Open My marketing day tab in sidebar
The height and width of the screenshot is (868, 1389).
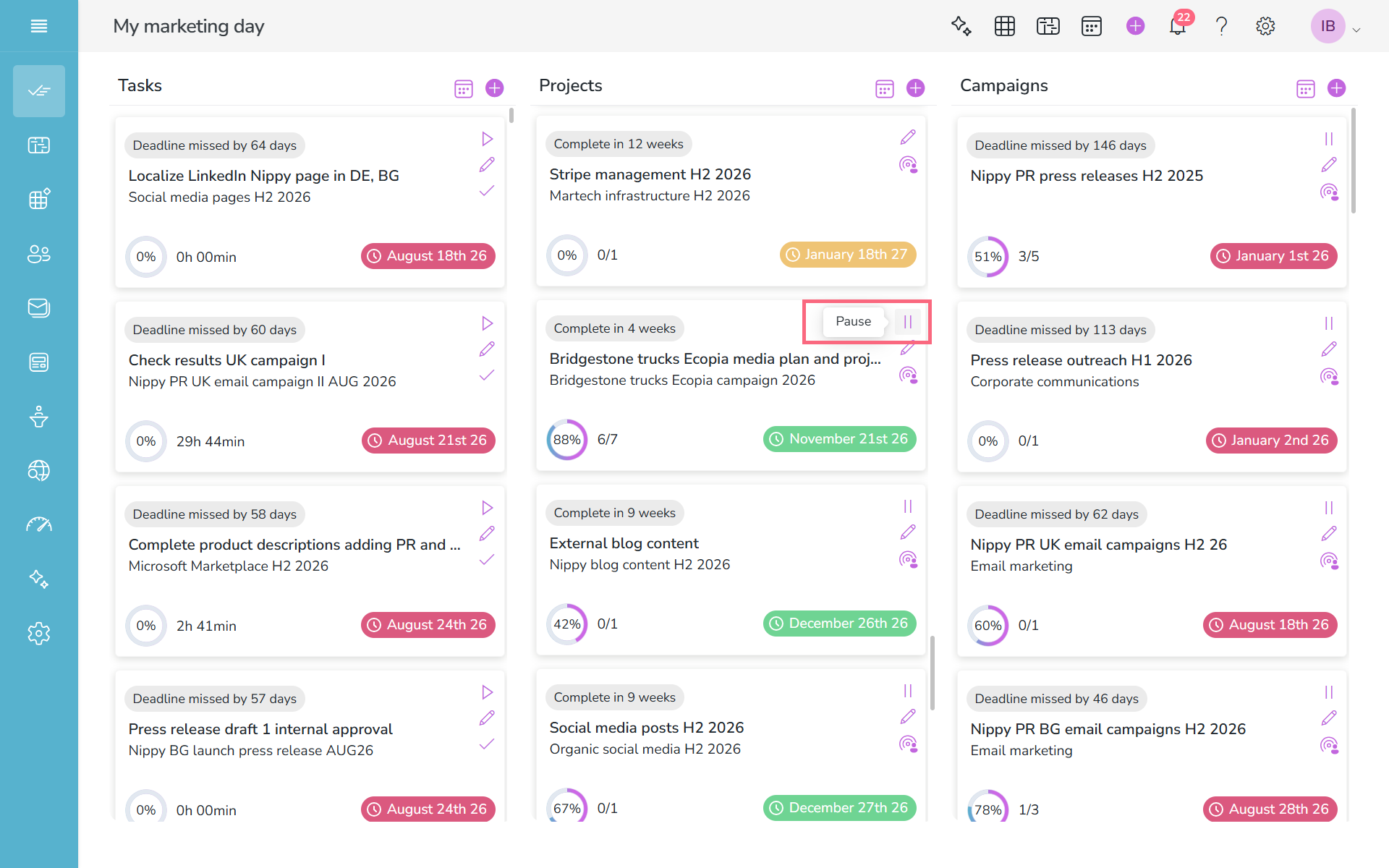point(39,91)
